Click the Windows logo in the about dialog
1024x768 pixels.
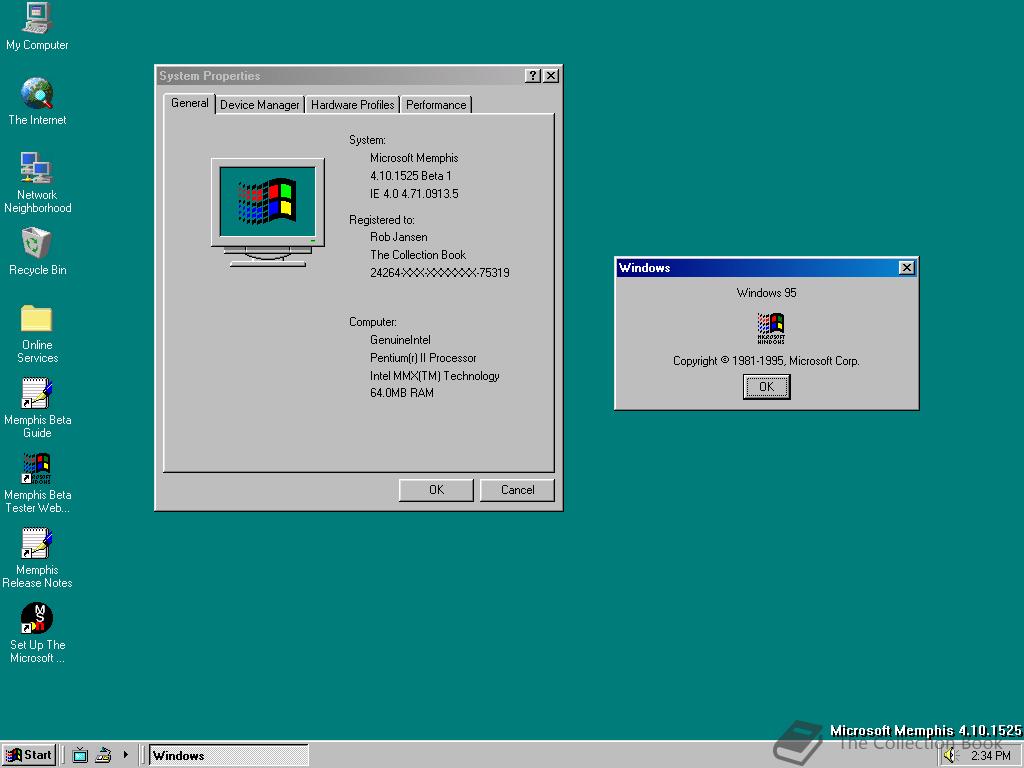(x=771, y=328)
